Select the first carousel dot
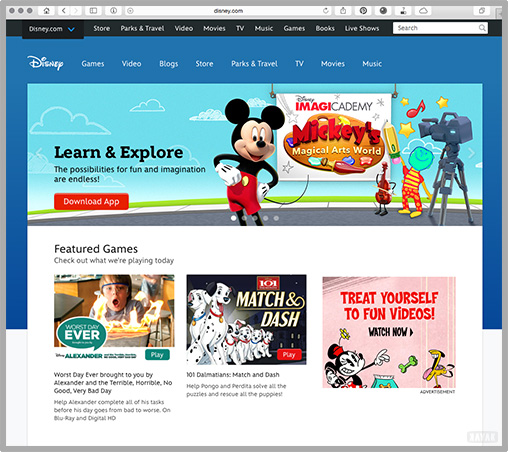Screen dimensions: 508x452 tap(233, 218)
